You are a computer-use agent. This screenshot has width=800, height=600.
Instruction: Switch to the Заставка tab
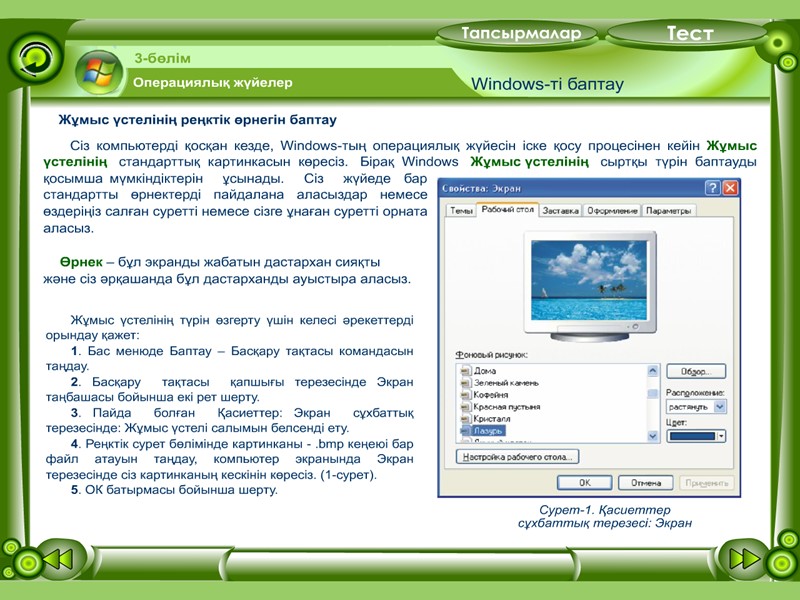[x=560, y=211]
